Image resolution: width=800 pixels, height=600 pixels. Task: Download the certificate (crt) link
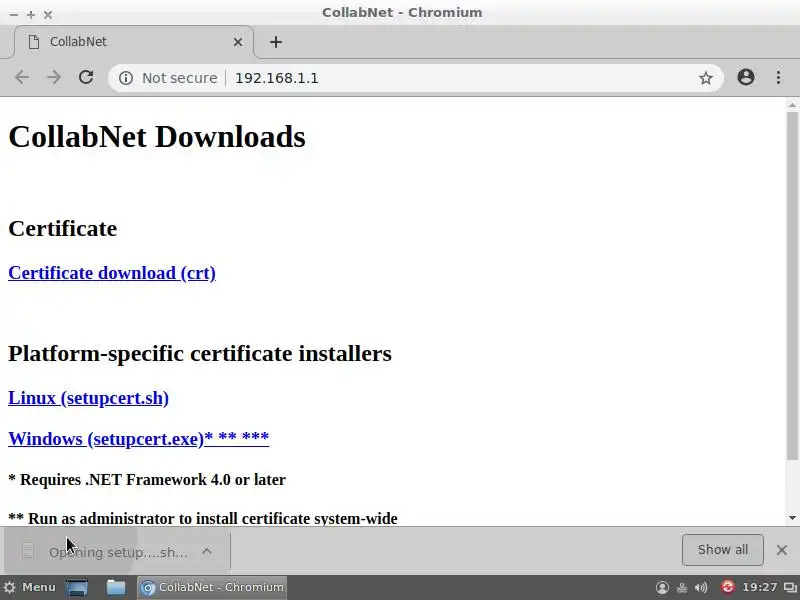(112, 273)
